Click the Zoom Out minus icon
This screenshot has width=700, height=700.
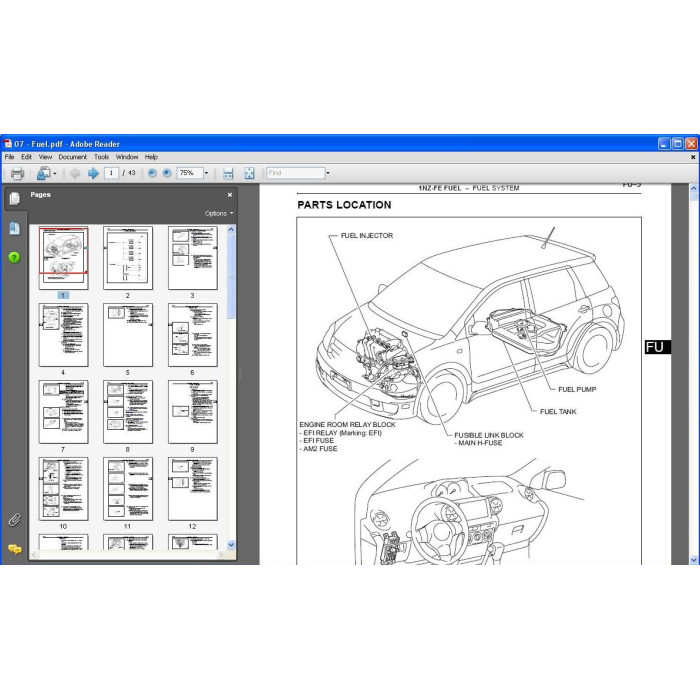(152, 173)
